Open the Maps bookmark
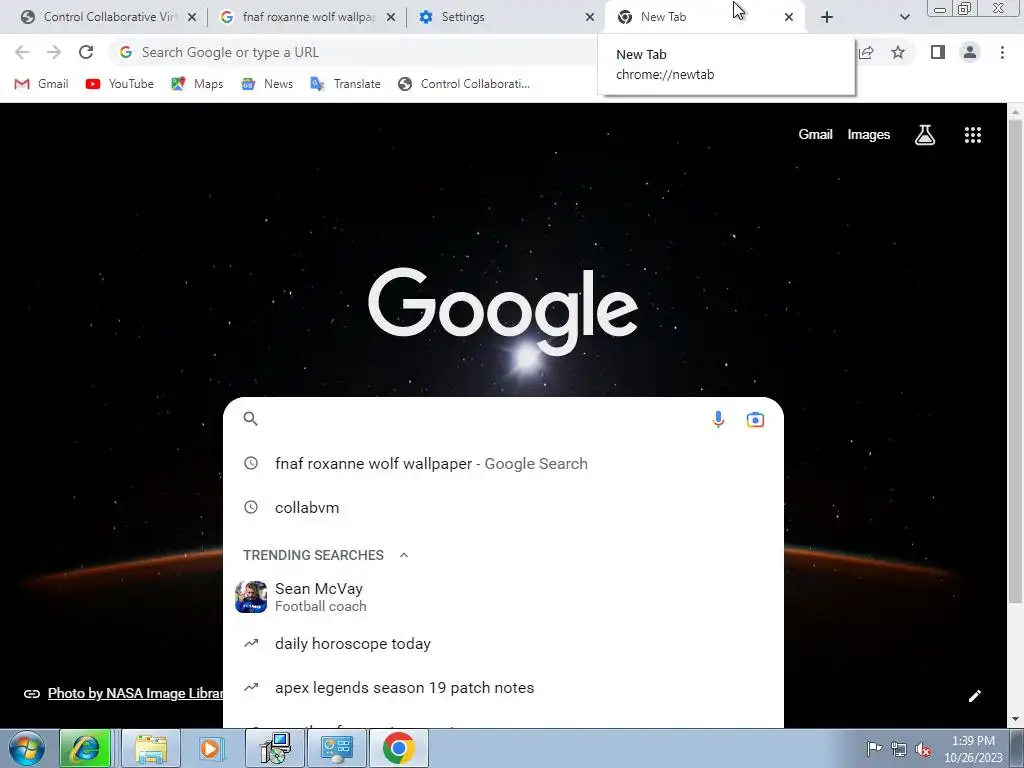Screen dimensions: 1024x768 point(197,84)
